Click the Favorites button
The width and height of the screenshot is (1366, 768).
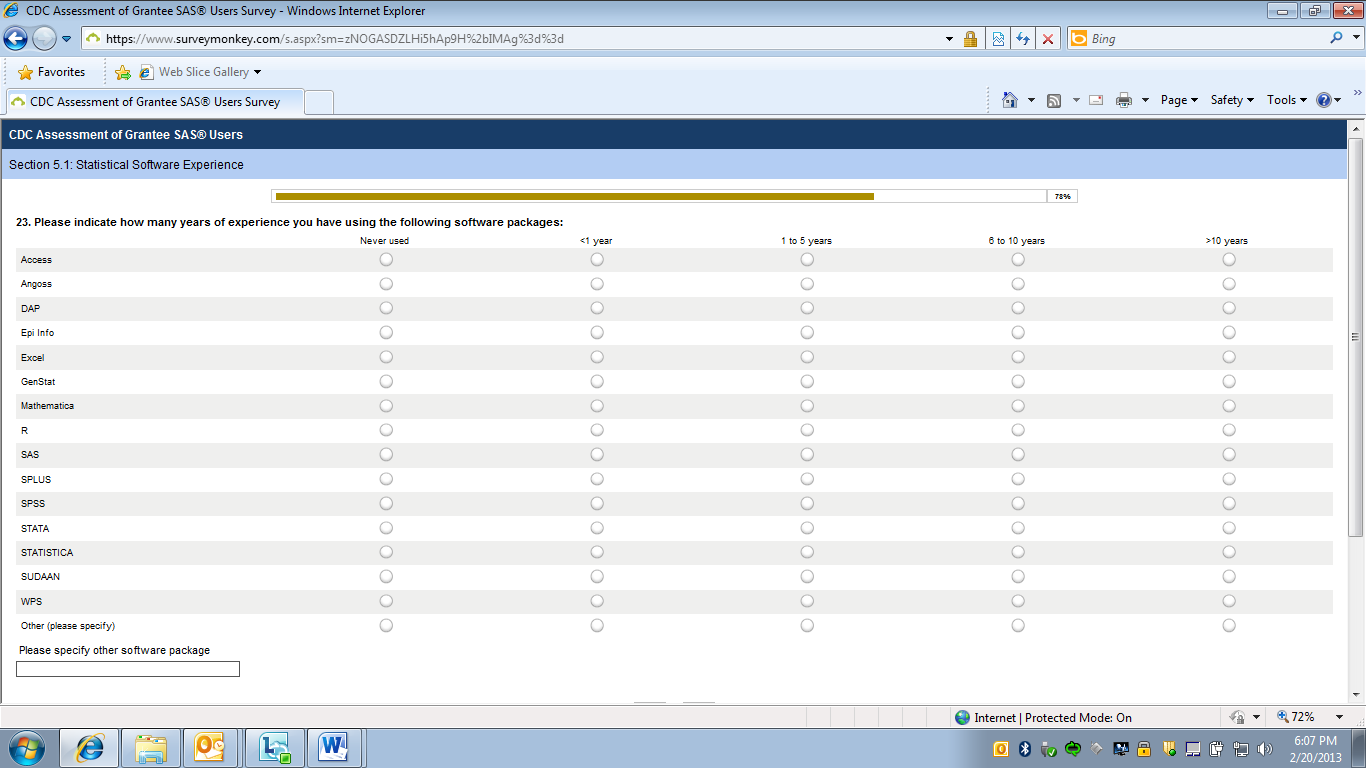[x=52, y=72]
